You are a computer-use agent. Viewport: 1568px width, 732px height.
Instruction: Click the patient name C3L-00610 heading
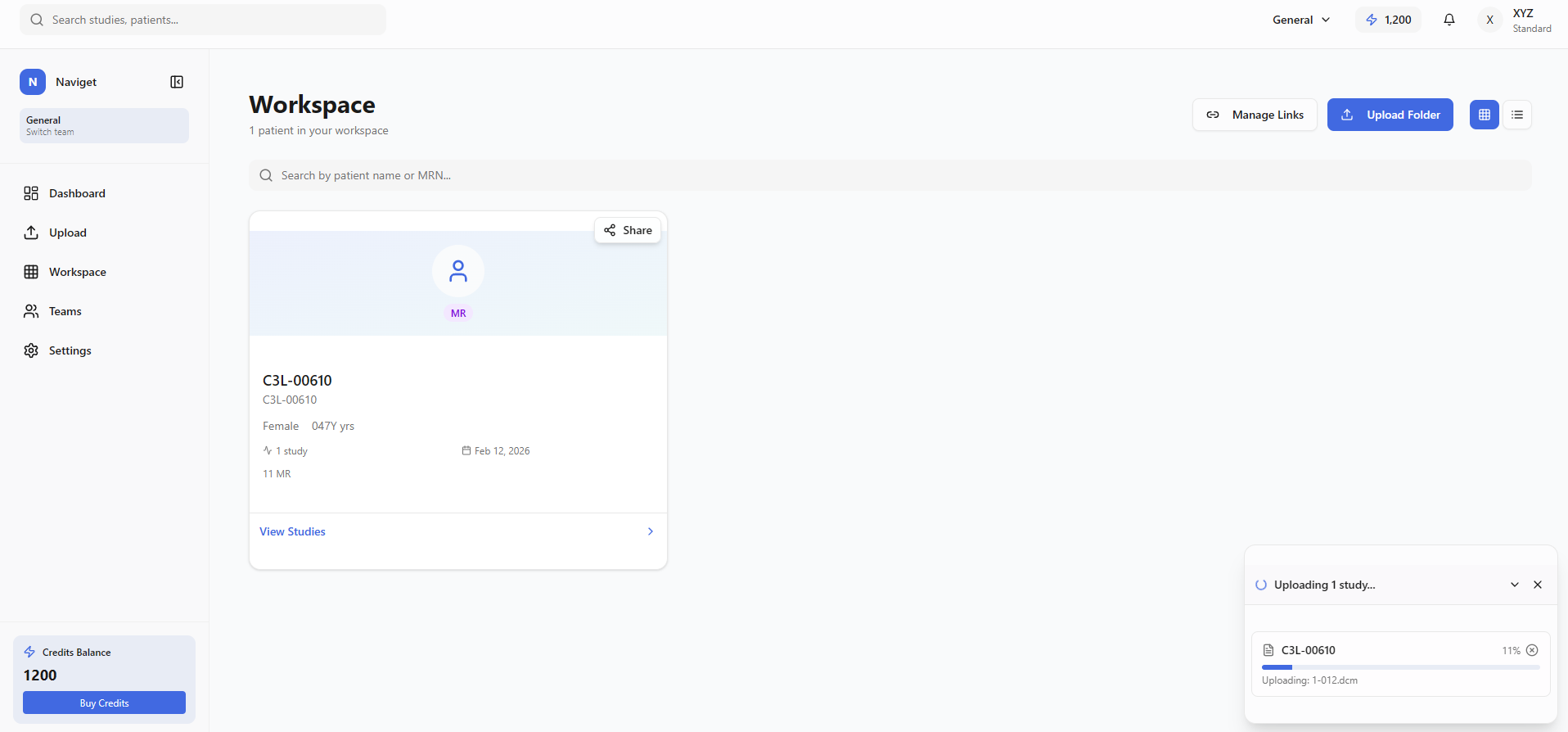[297, 380]
